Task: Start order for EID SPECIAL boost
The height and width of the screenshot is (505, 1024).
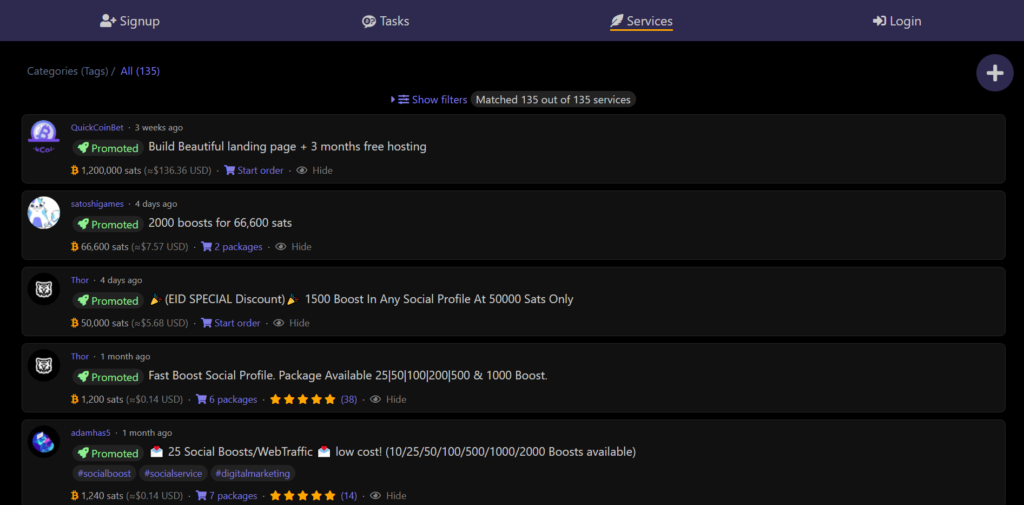Action: point(231,323)
